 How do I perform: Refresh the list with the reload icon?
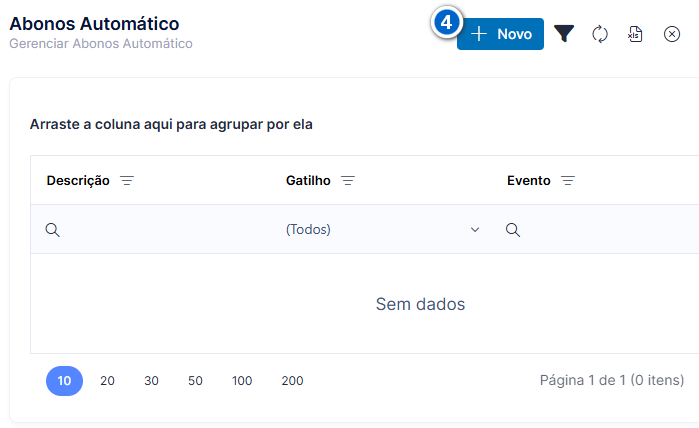pyautogui.click(x=600, y=34)
